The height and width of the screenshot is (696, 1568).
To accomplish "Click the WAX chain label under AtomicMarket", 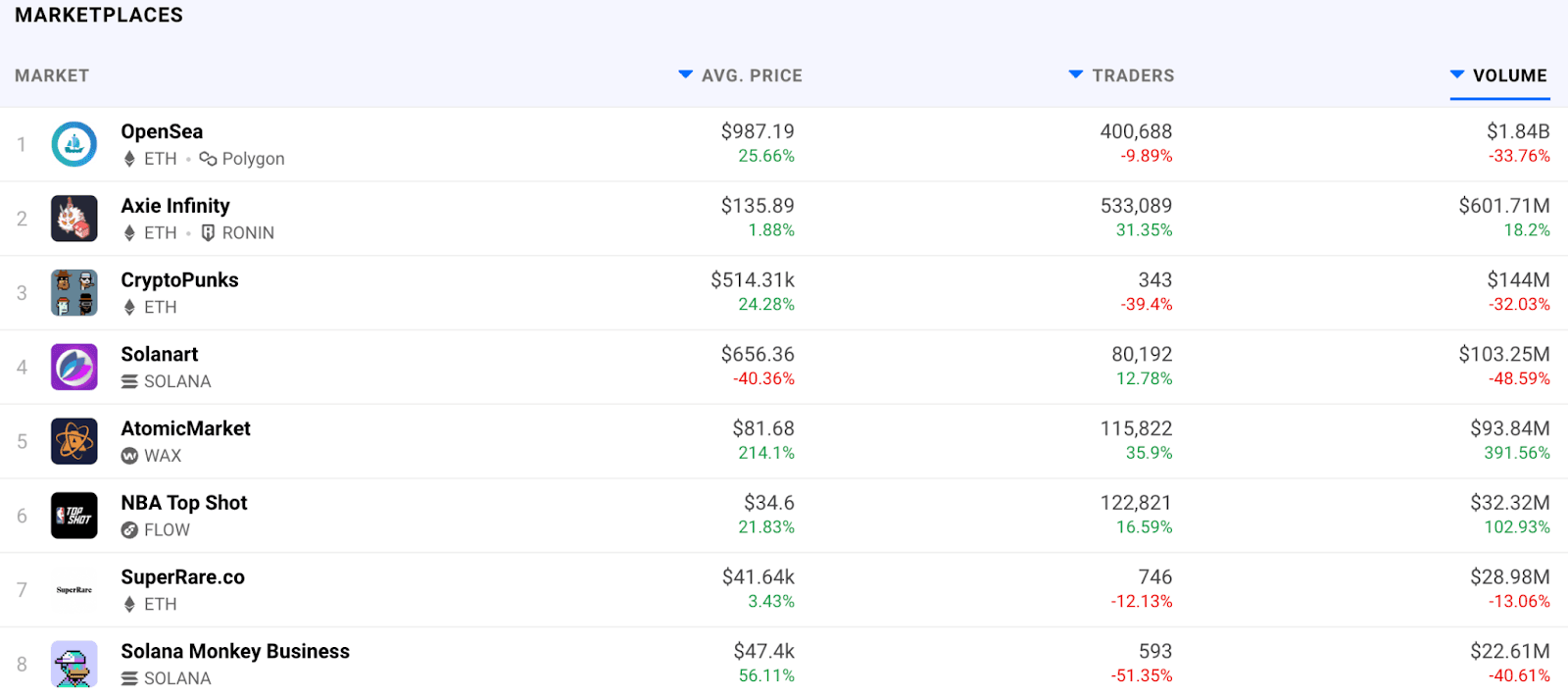I will pyautogui.click(x=162, y=456).
